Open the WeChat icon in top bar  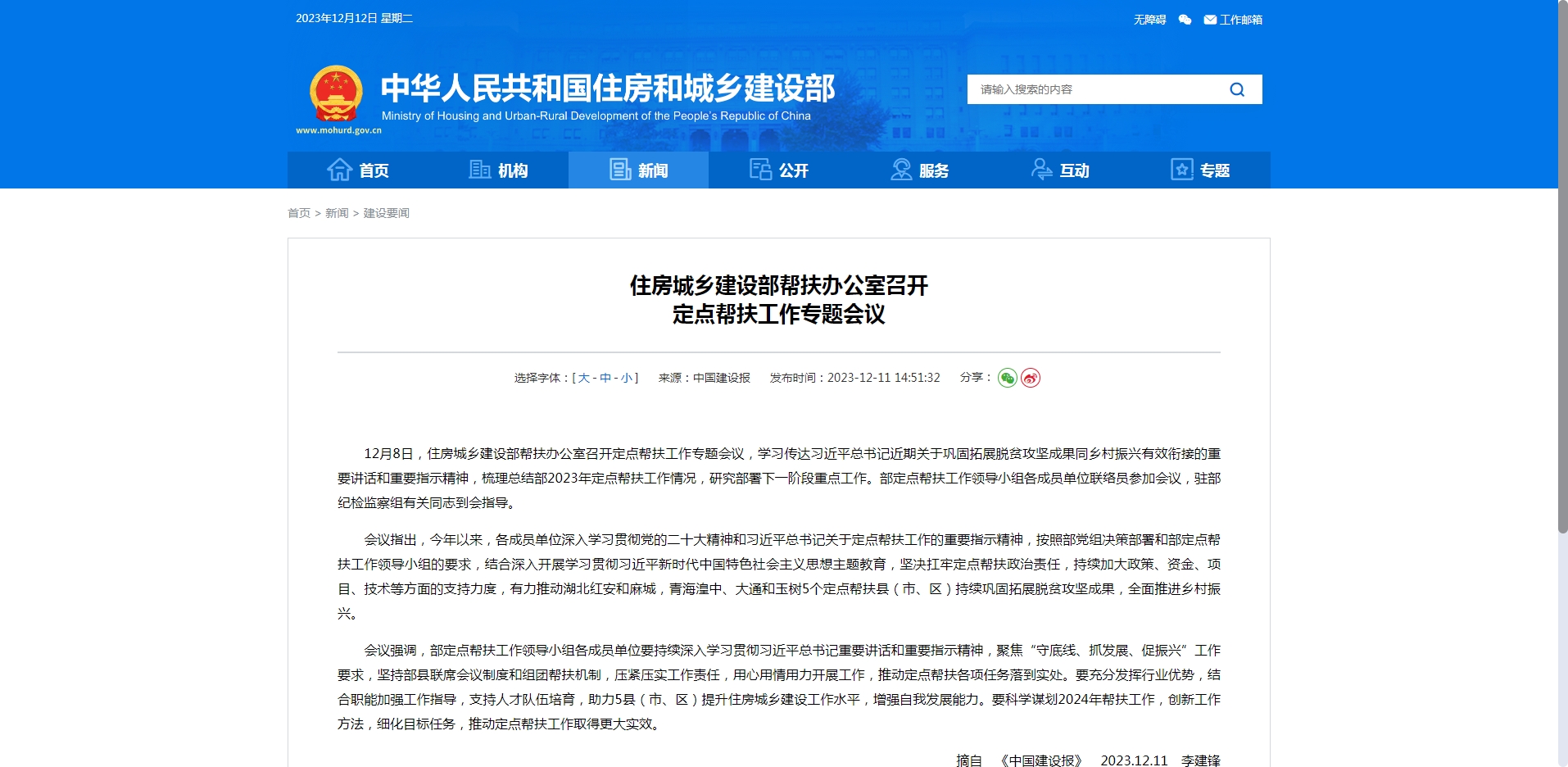(1185, 20)
